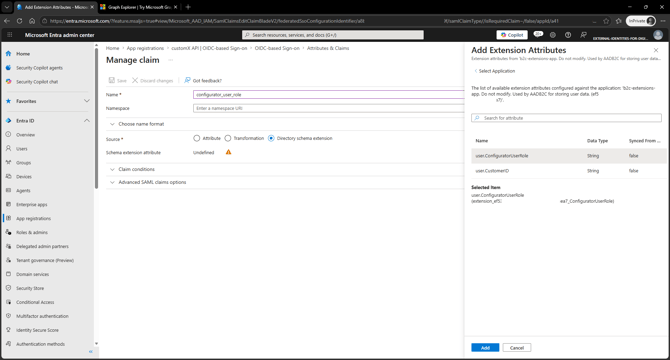Open Users in the sidebar
Screen dimensions: 670x360
[22, 149]
